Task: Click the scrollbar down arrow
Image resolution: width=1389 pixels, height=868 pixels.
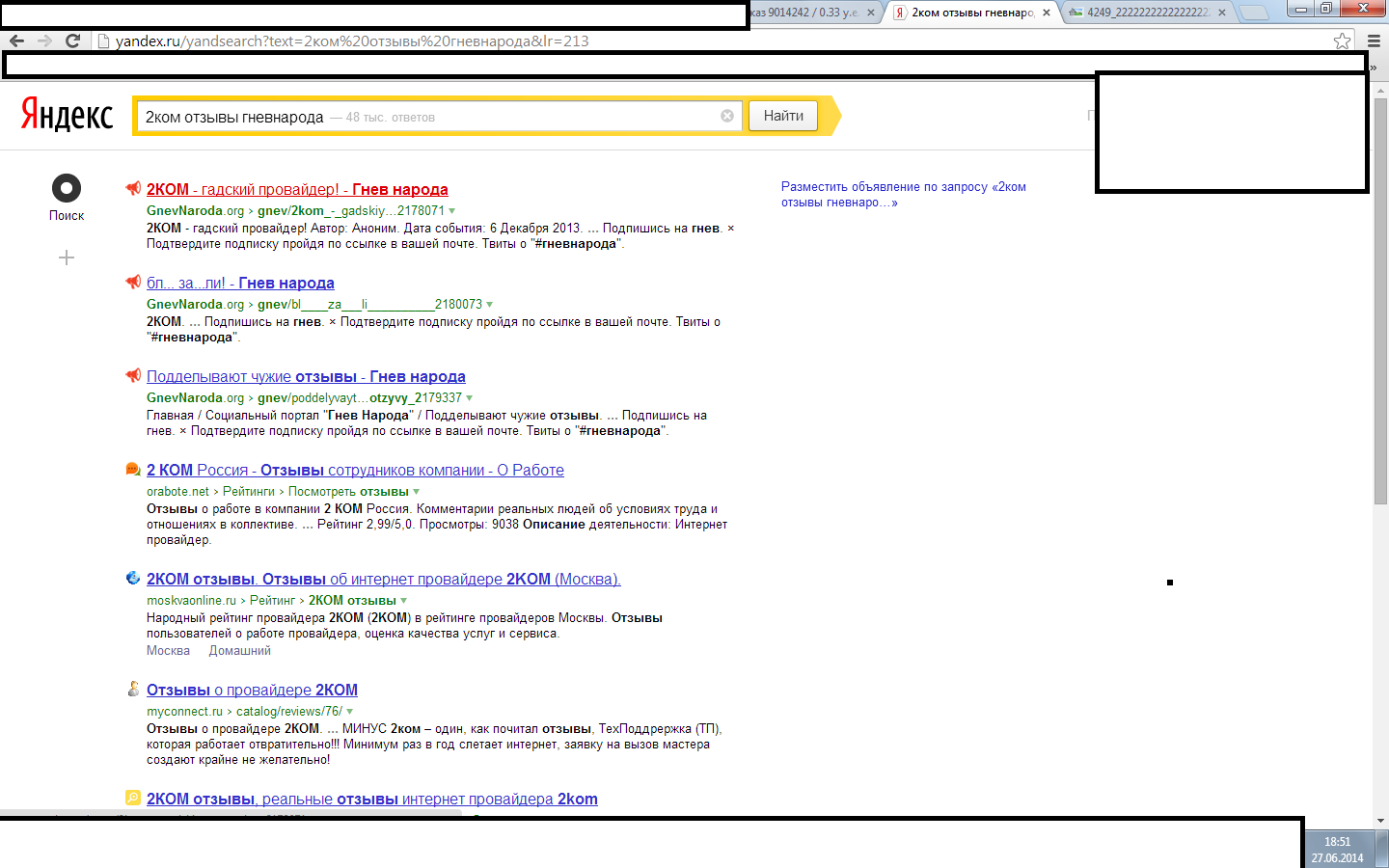Action: pyautogui.click(x=1380, y=822)
